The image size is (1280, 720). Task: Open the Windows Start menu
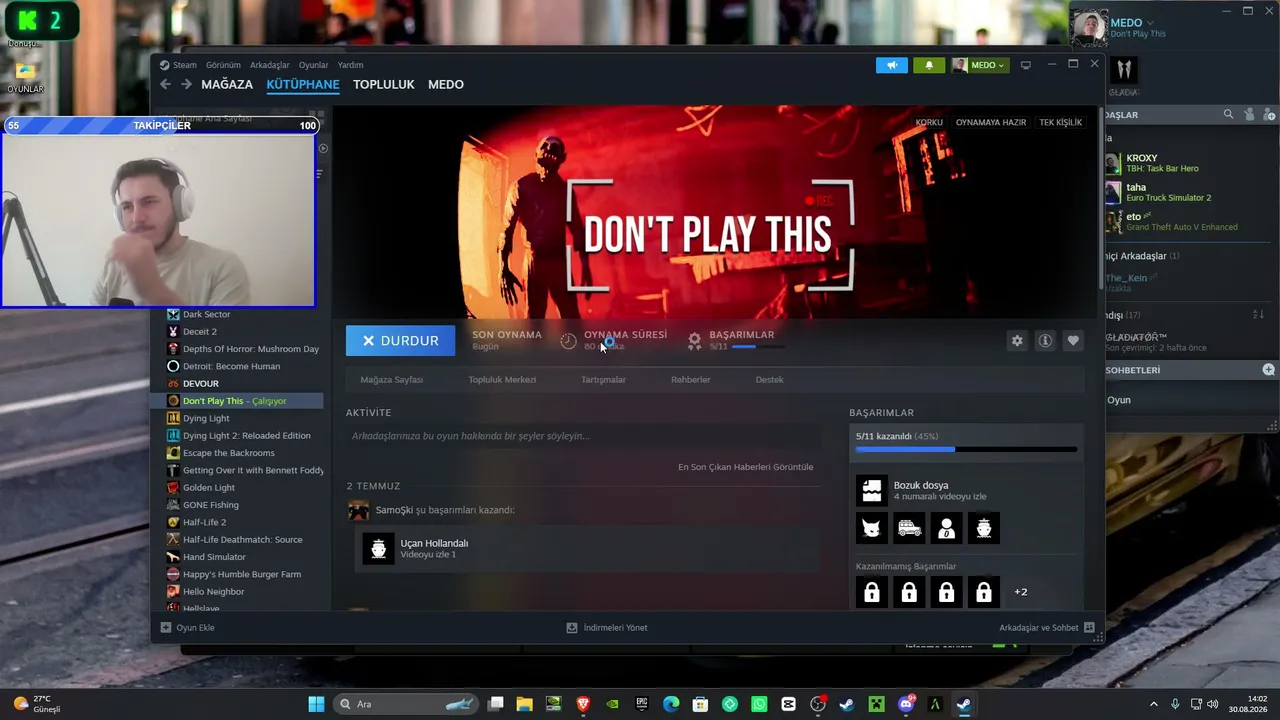click(x=316, y=704)
